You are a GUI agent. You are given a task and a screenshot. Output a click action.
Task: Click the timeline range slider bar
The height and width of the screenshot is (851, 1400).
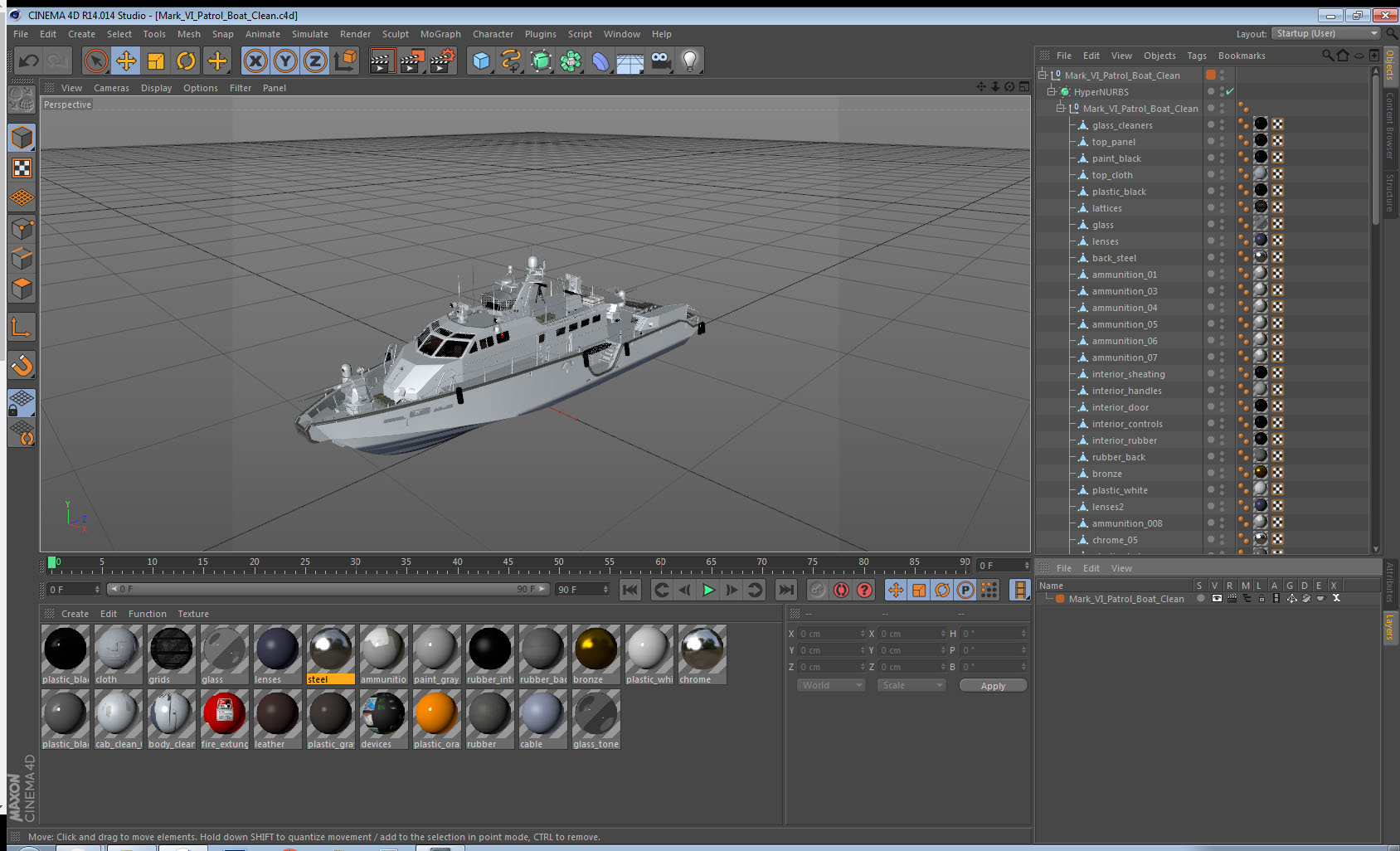coord(328,589)
